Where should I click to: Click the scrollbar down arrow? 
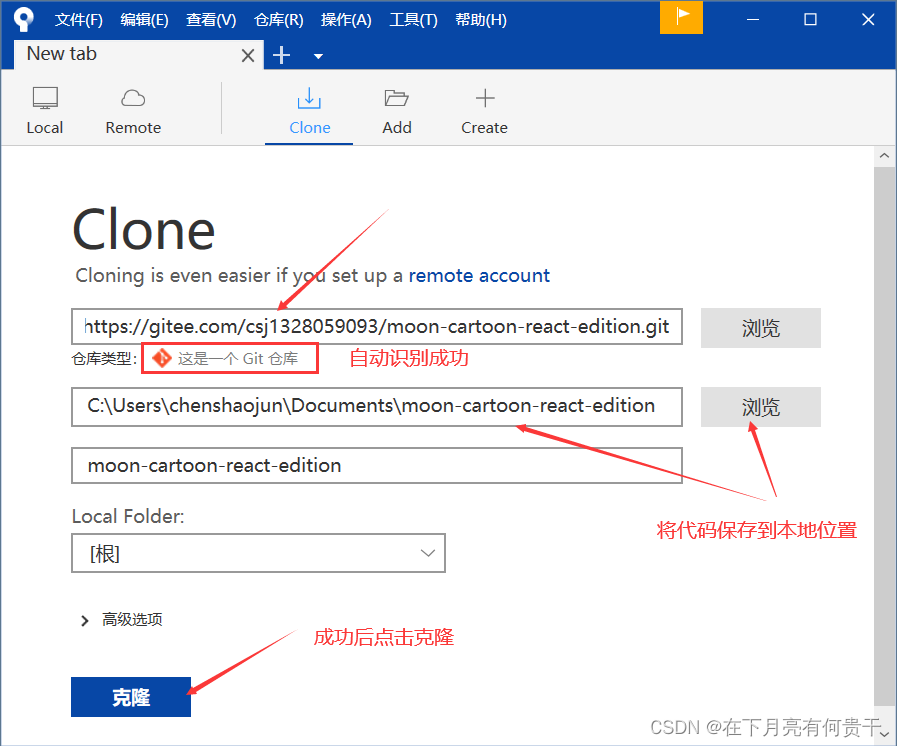(x=884, y=733)
